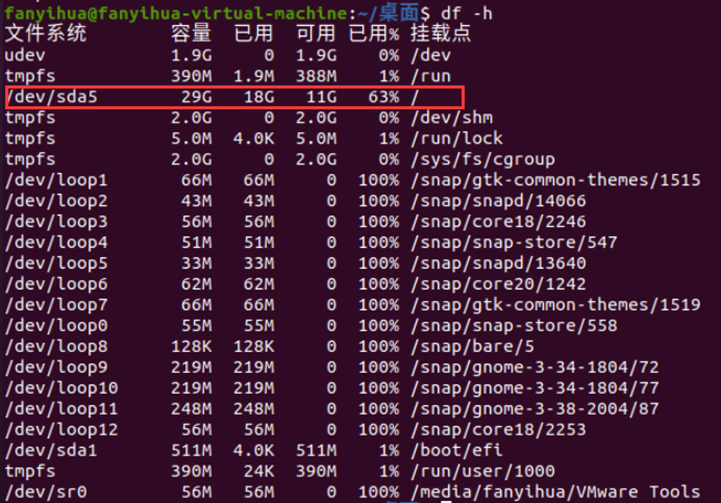
Task: Click the 'df -h' command text
Action: point(467,13)
